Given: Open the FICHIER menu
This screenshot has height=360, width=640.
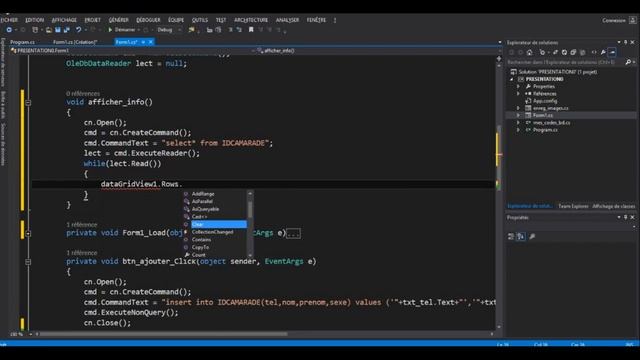Looking at the screenshot, I should [9, 20].
